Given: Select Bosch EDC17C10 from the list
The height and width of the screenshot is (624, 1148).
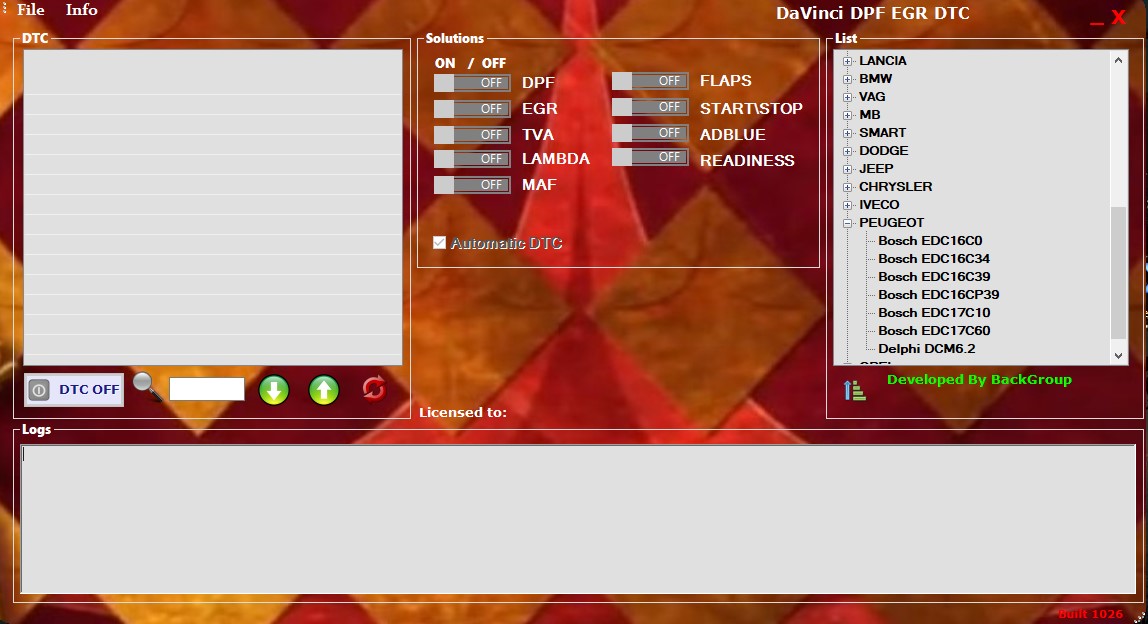Looking at the screenshot, I should pos(932,312).
